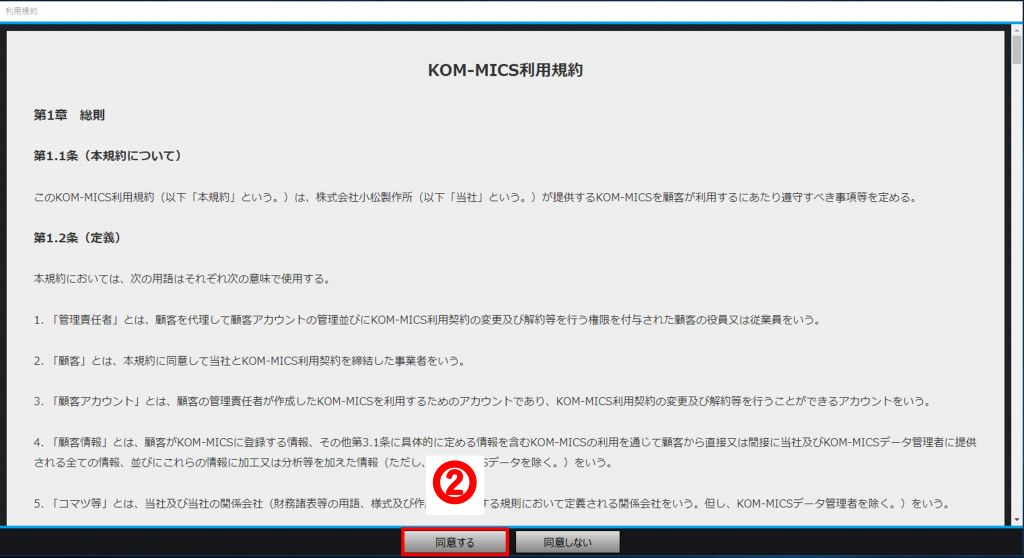Click definition 1 「管理責任者」 text

tap(427, 320)
